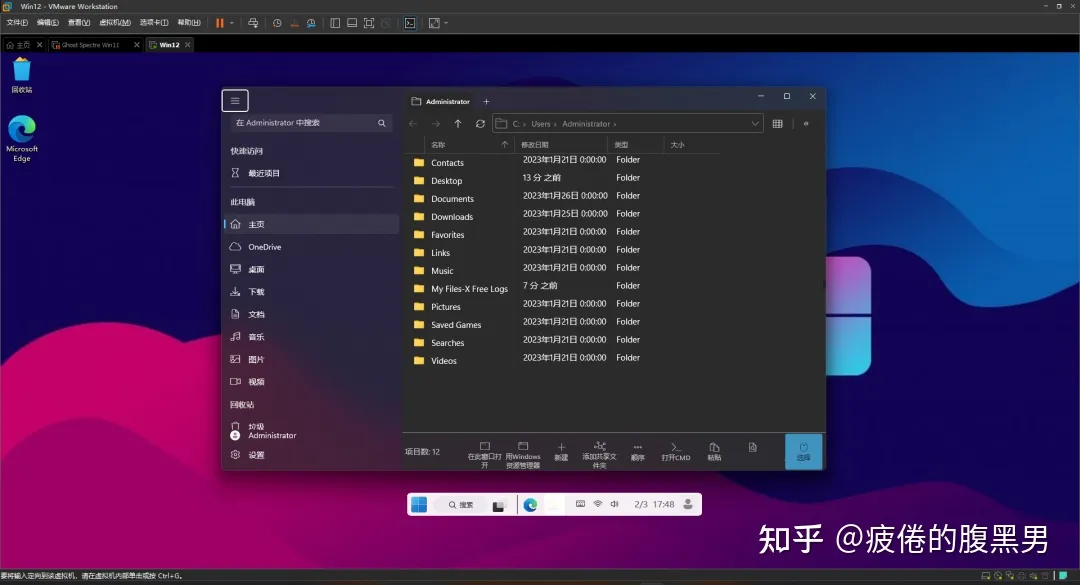Screen dimensions: 1080x585
Task: Click 粘贴 in the bottom toolbar
Action: coord(714,452)
